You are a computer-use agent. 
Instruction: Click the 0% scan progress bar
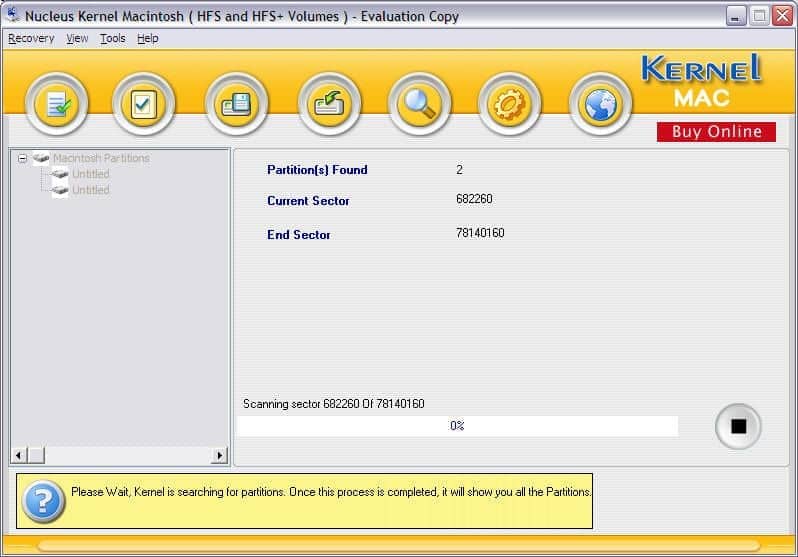[x=457, y=426]
